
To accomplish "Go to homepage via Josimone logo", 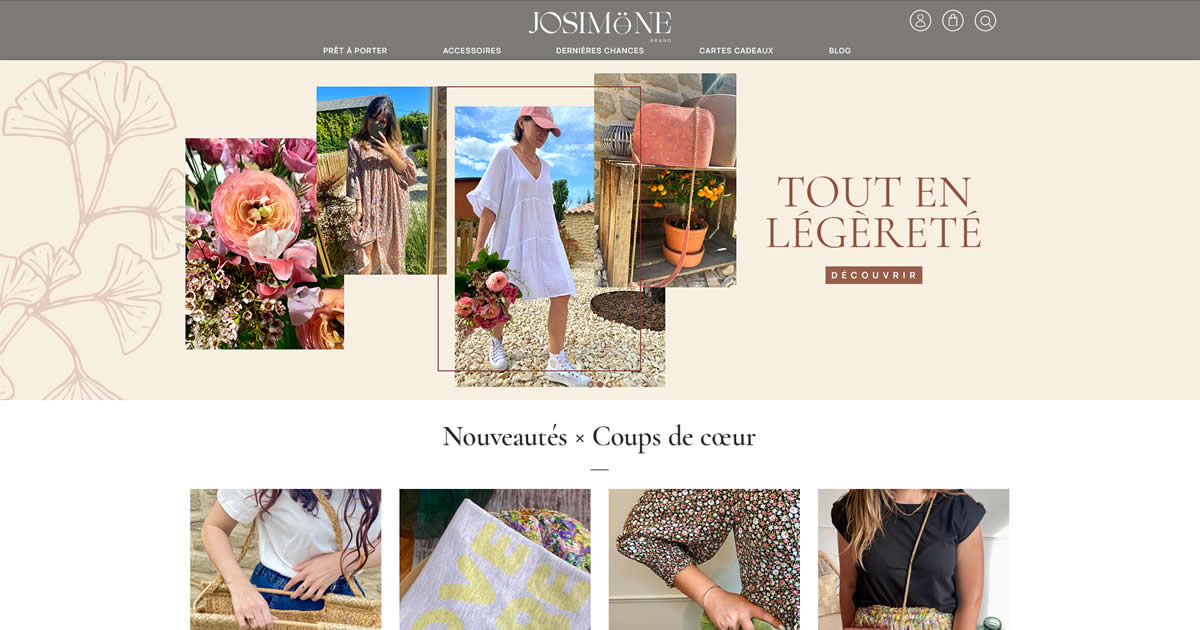I will 600,25.
